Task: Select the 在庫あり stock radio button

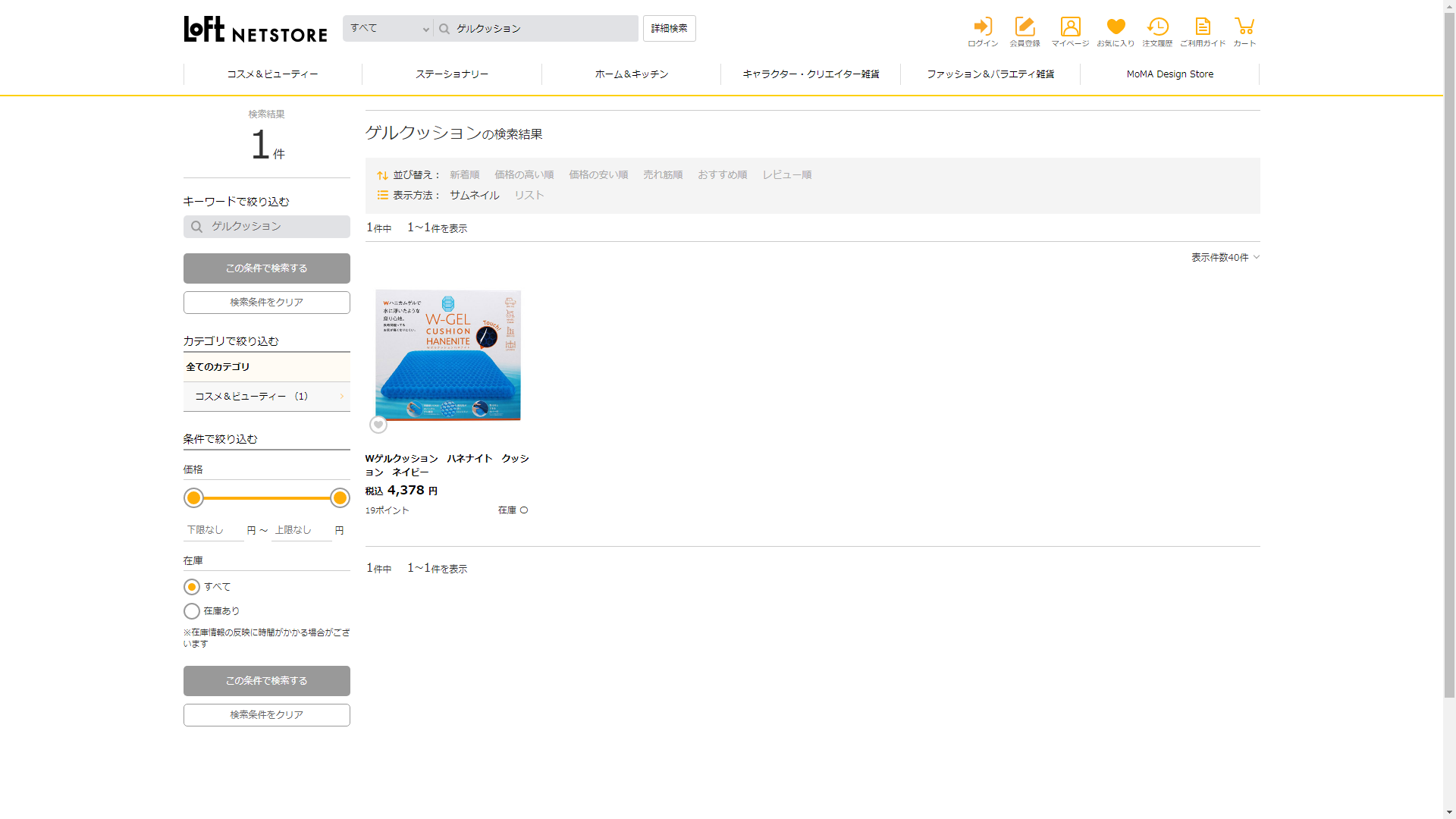Action: click(192, 611)
